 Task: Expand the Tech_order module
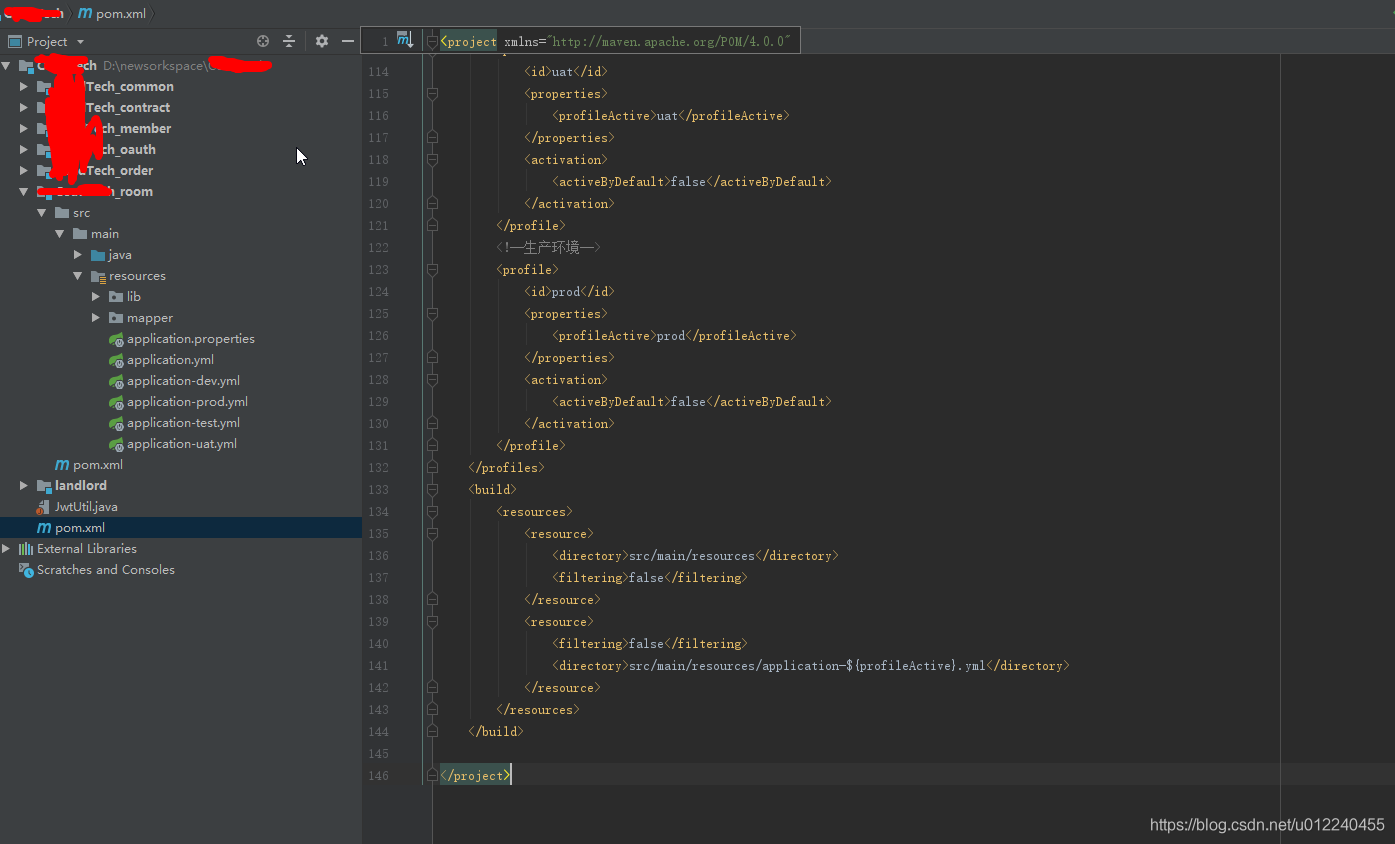(24, 170)
